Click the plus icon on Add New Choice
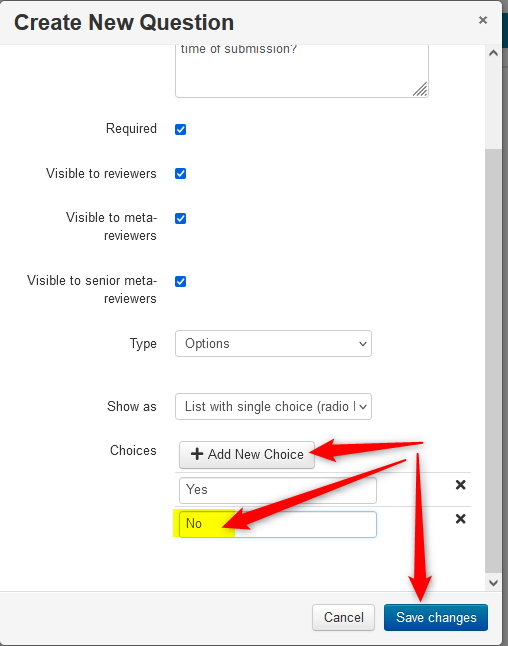508x646 pixels. click(197, 454)
